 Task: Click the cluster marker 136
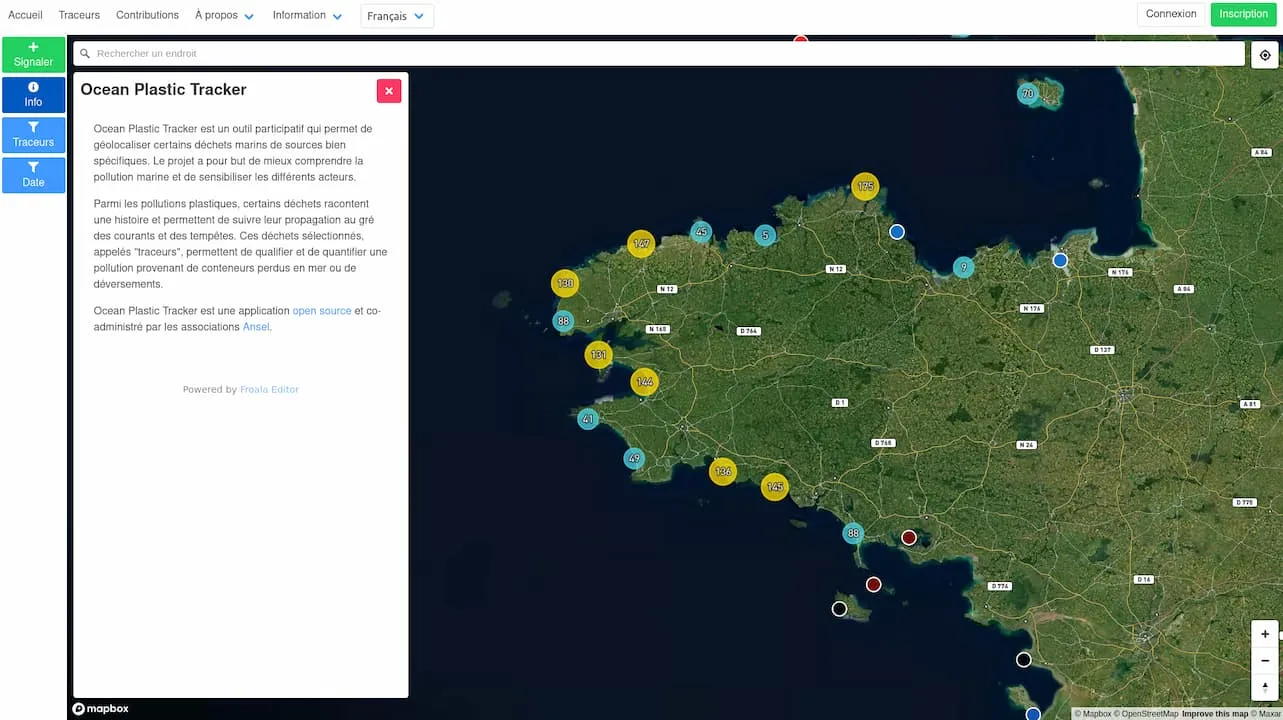(723, 472)
